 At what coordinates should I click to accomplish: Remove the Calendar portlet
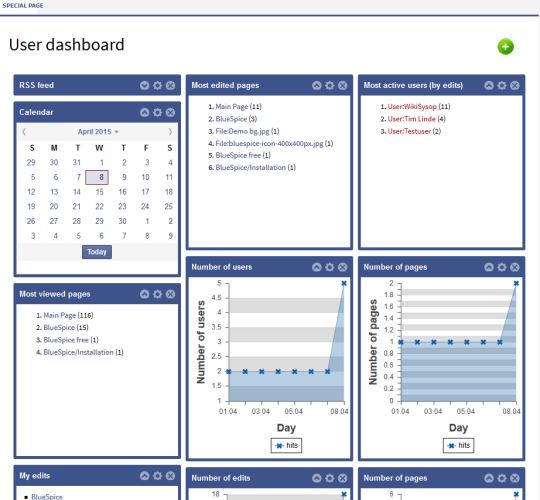coord(170,112)
